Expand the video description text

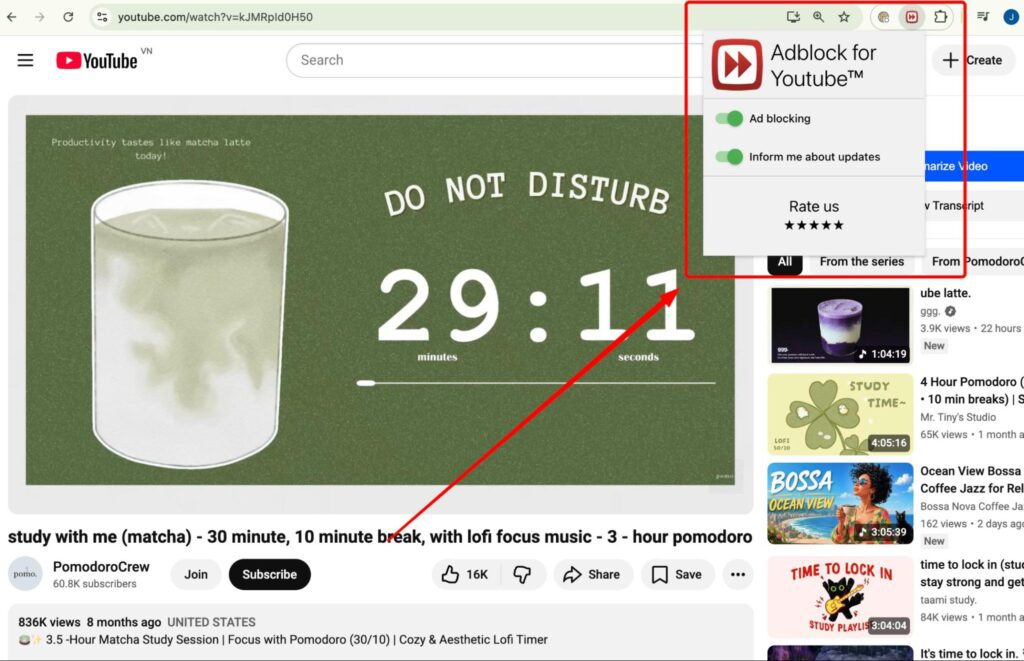tap(381, 631)
